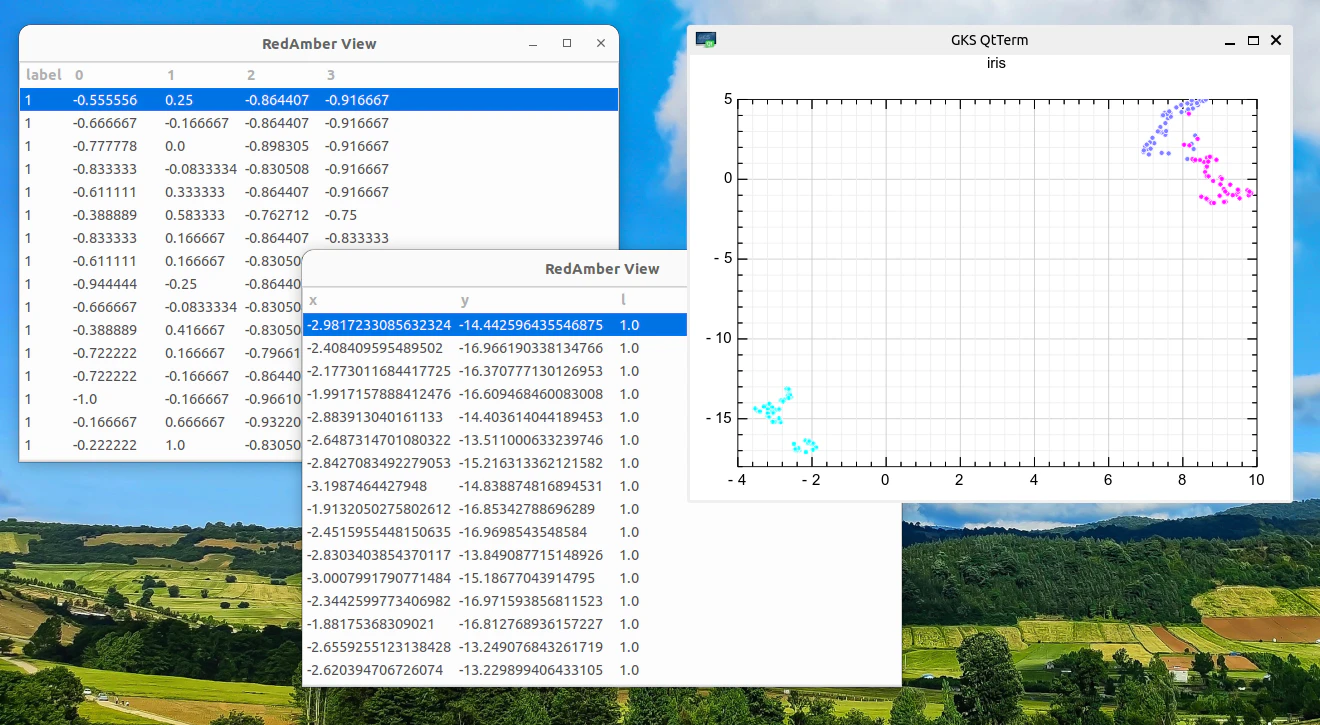Click the -0.75 cell in column 3

pos(341,215)
